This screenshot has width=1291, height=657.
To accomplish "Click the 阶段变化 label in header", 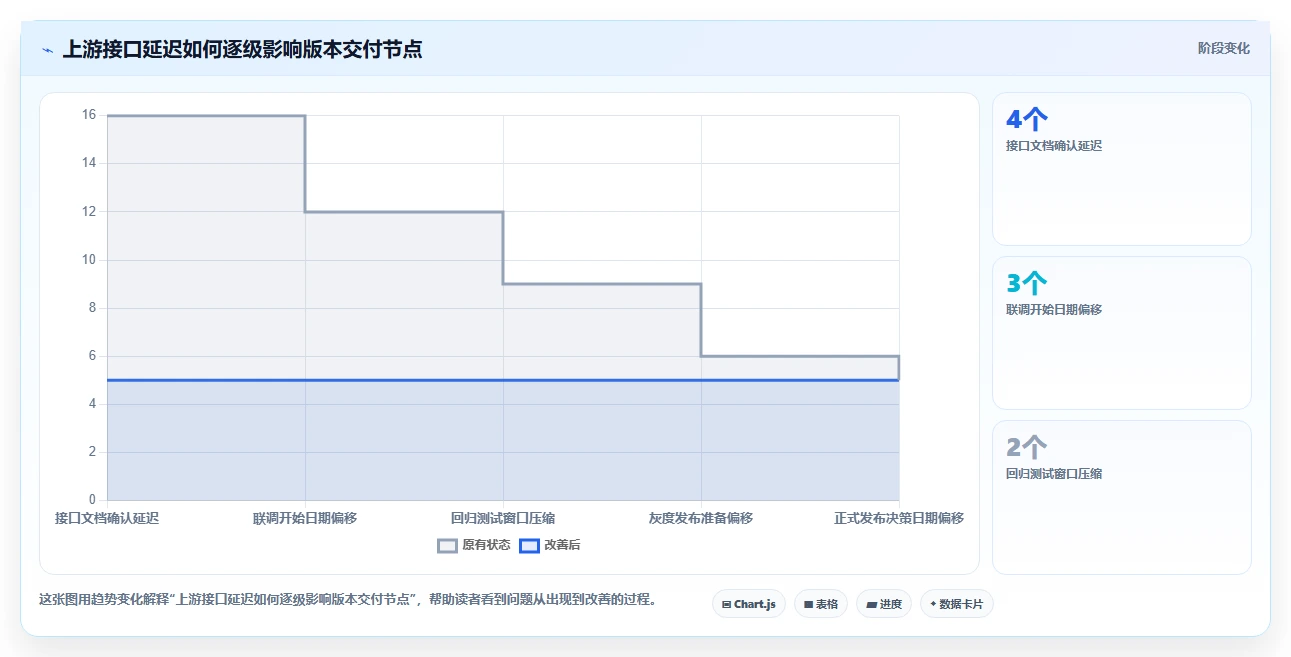I will tap(1223, 48).
